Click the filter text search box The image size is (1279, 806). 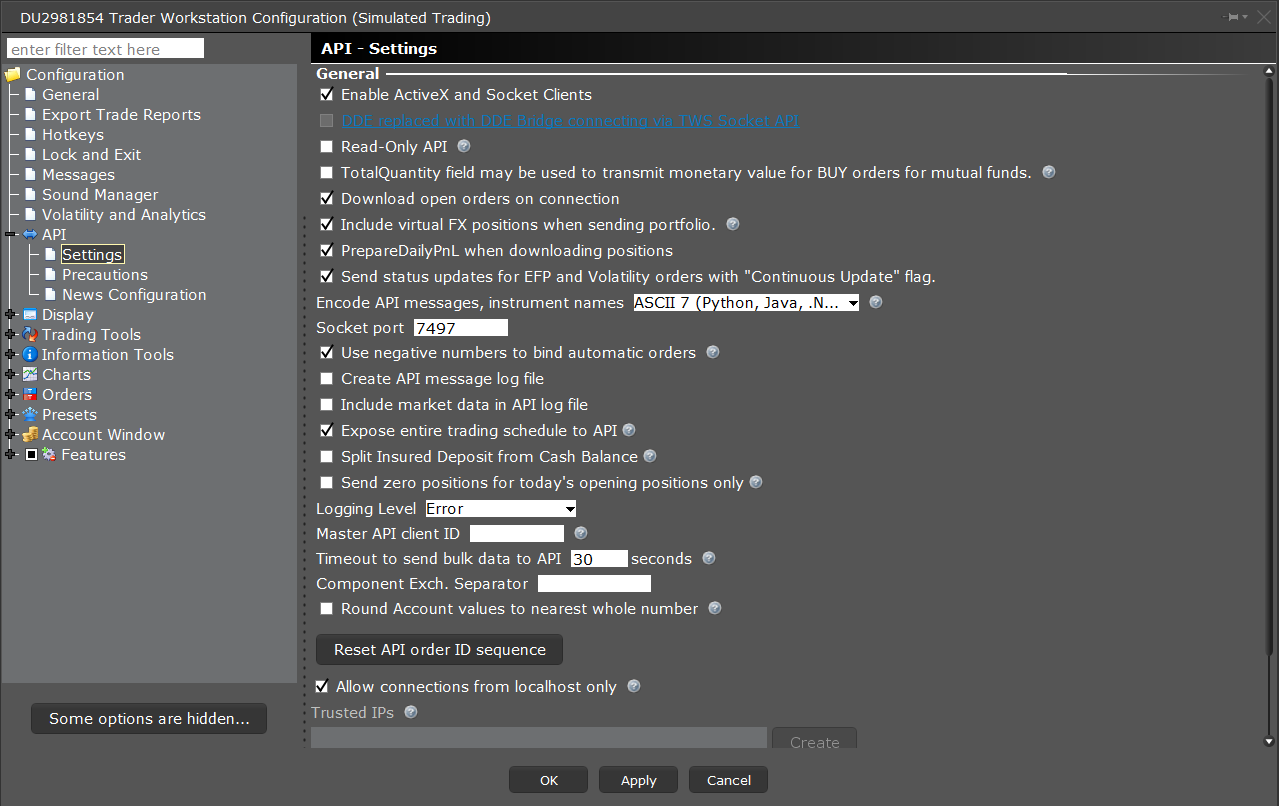[105, 49]
